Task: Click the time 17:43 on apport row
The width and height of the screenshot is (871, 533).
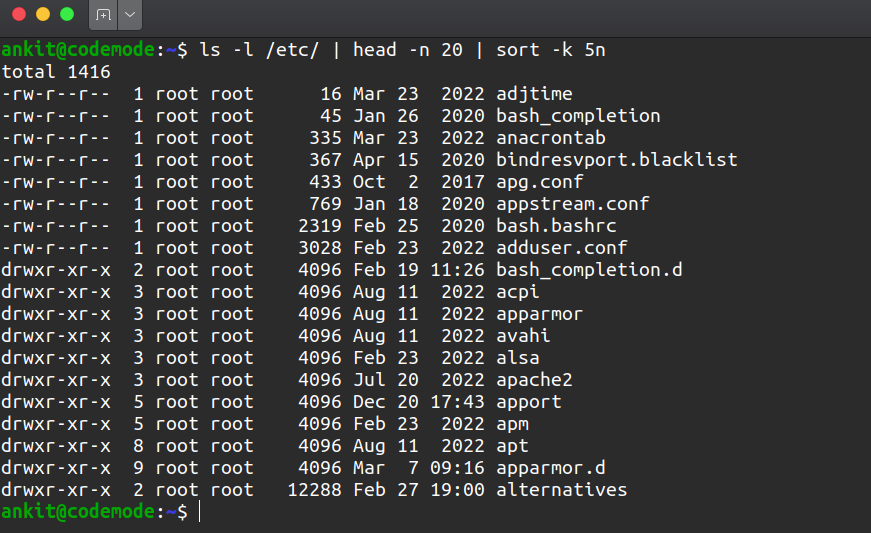Action: [458, 402]
